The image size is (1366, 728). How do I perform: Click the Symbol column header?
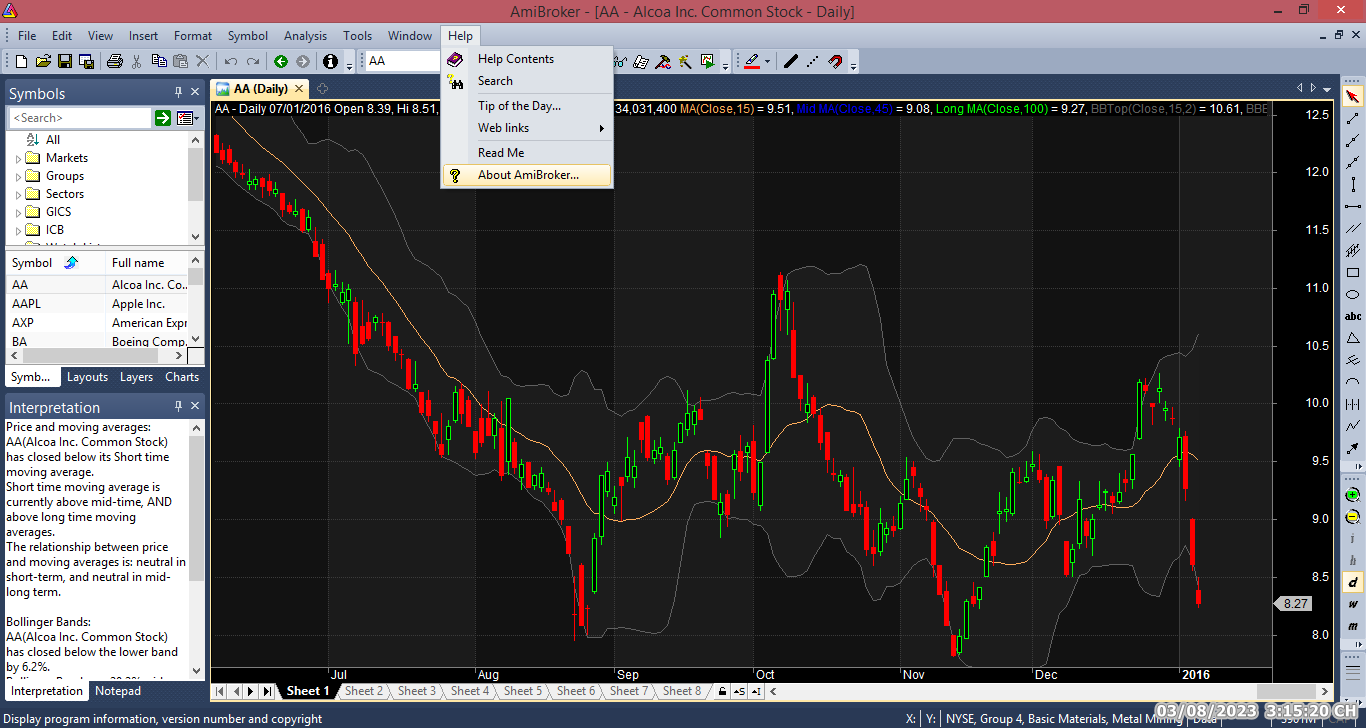(55, 263)
